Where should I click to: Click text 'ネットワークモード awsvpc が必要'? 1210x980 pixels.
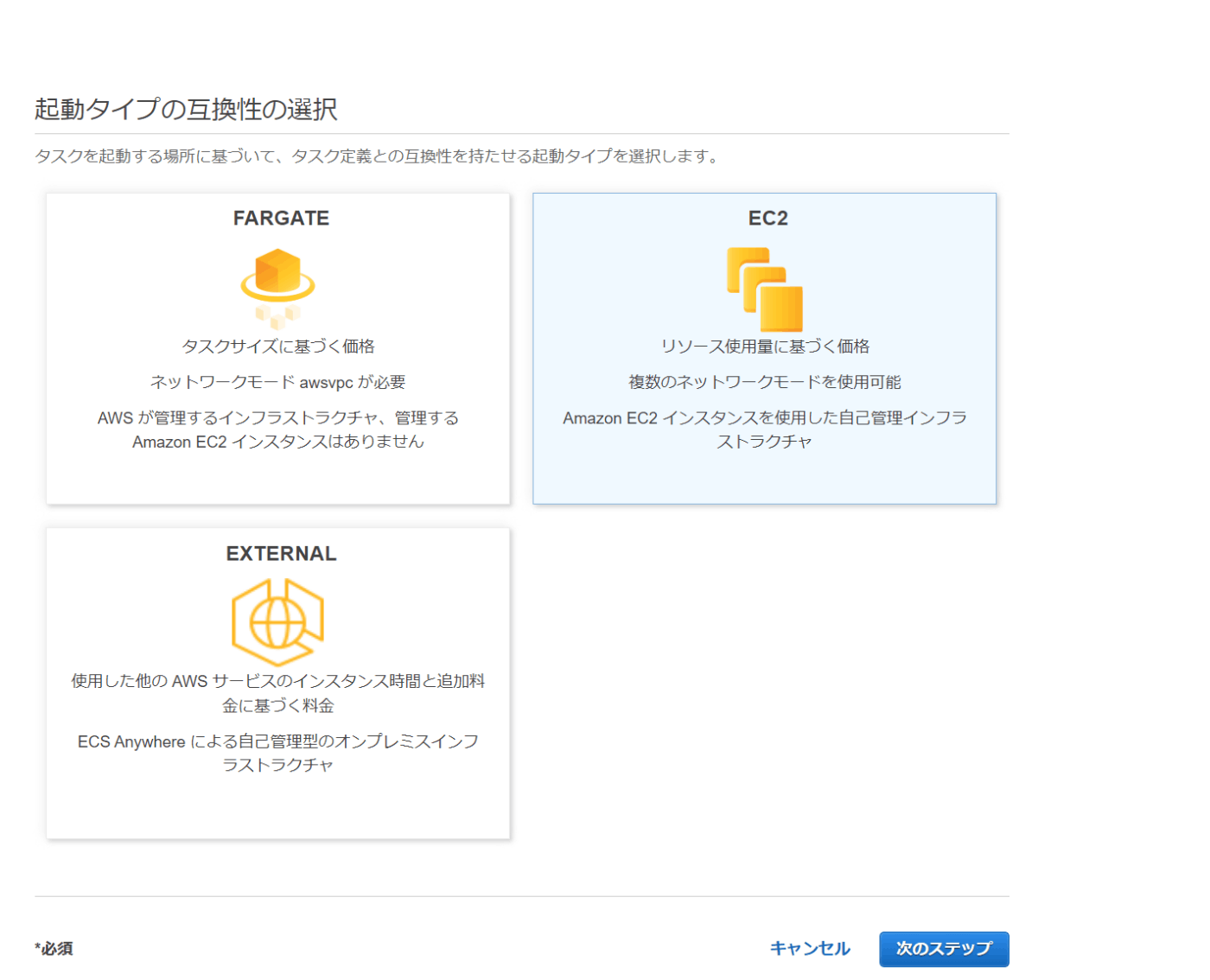(278, 382)
